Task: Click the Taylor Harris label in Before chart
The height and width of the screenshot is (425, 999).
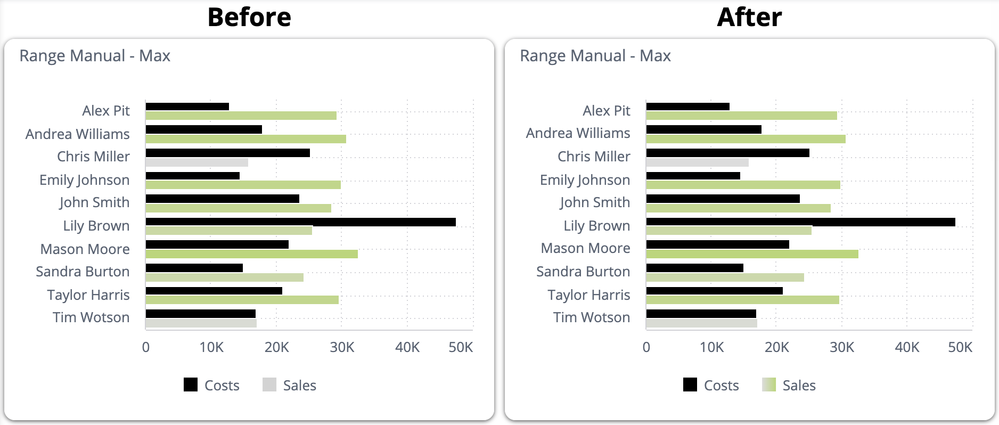Action: click(88, 295)
